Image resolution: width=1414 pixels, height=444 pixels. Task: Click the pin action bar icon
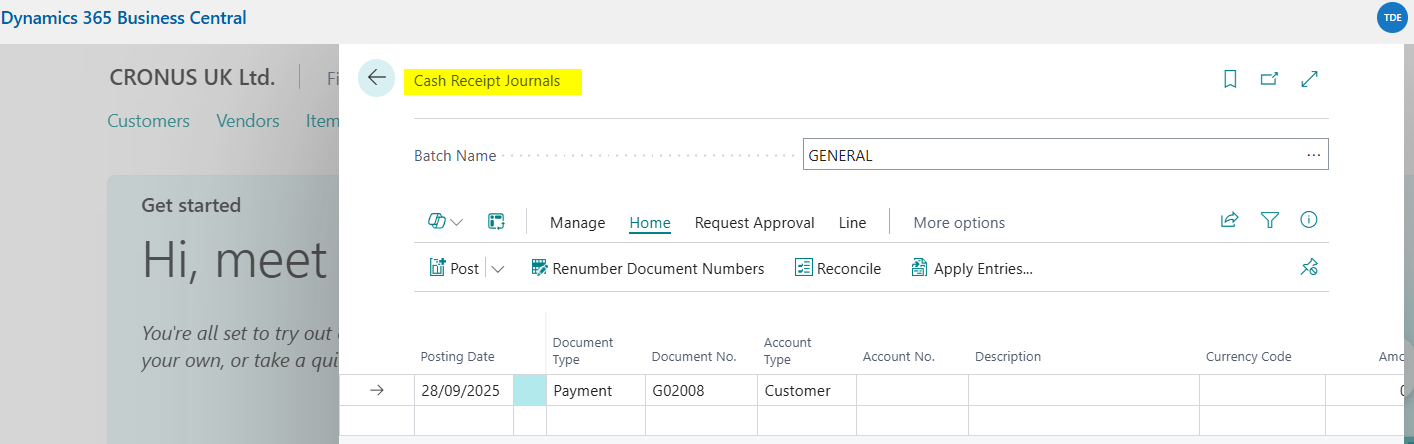pos(1308,267)
